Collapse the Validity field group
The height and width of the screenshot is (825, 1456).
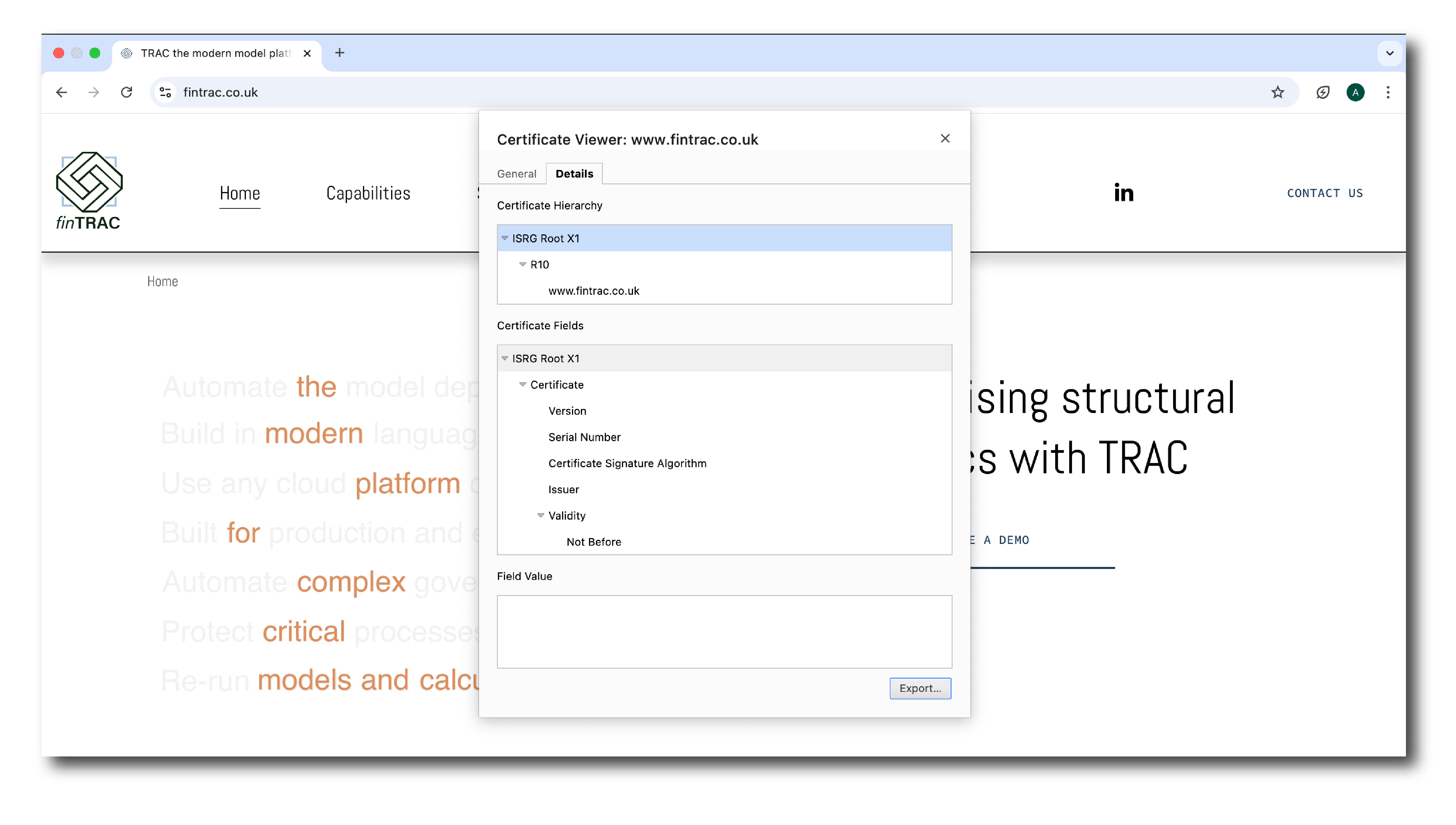(541, 515)
